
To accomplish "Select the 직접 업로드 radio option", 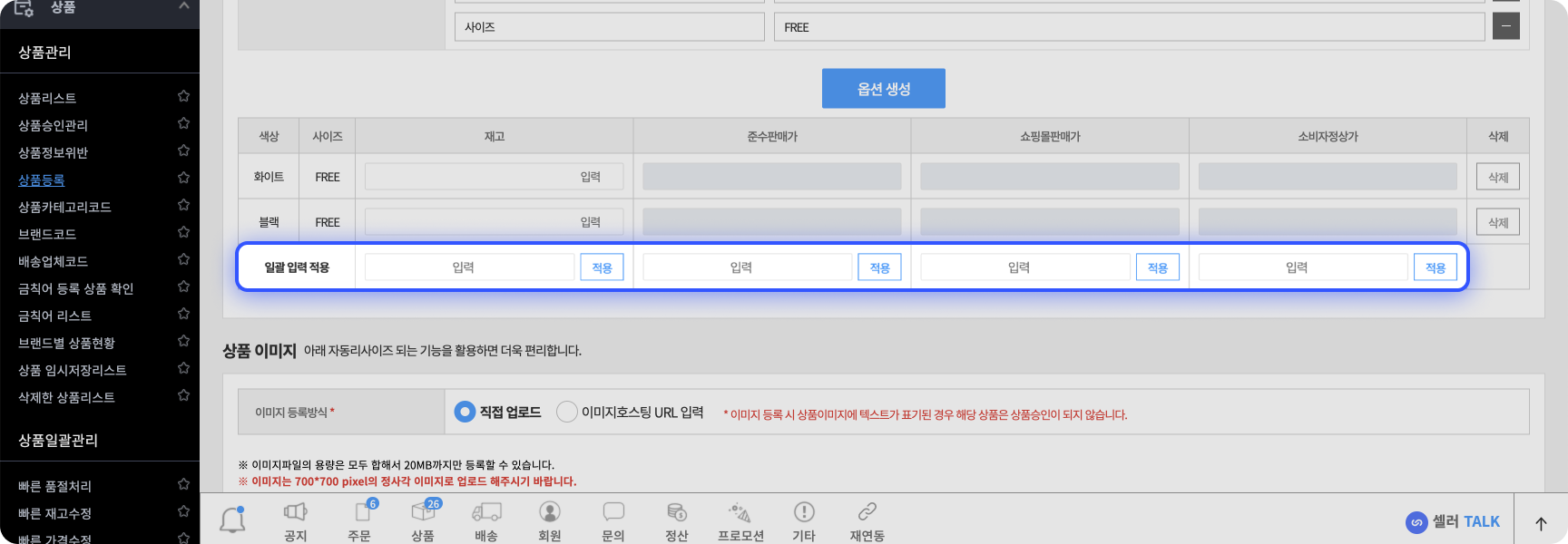I will point(465,412).
